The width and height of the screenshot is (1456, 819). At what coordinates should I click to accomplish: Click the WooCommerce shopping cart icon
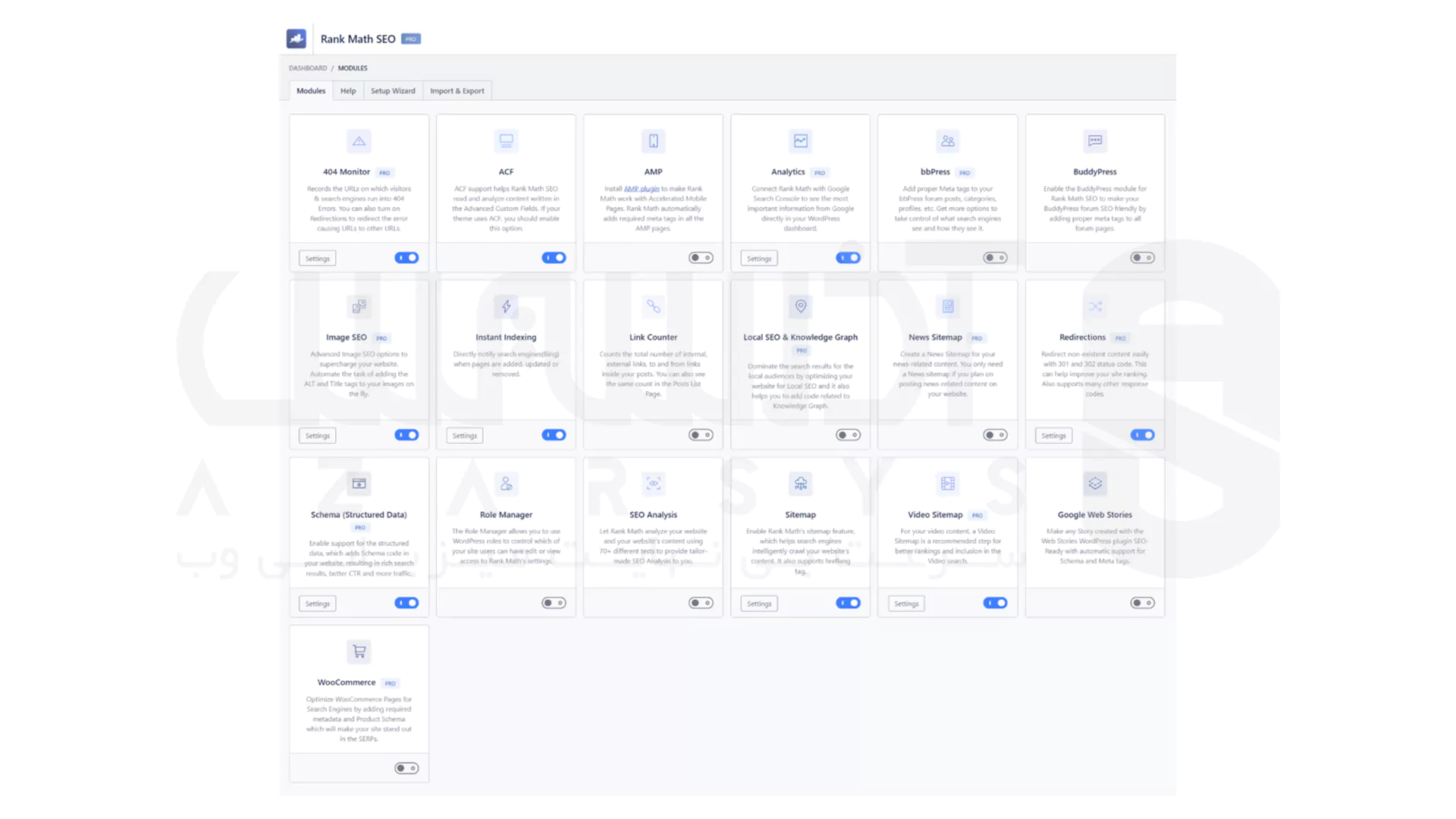pos(359,651)
